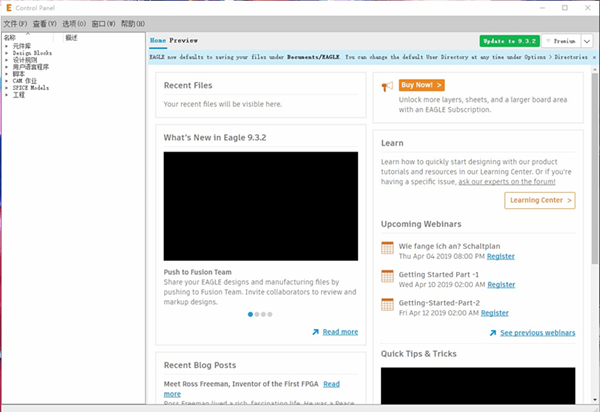Register for Getting Started Part -1 webinar

(x=501, y=285)
